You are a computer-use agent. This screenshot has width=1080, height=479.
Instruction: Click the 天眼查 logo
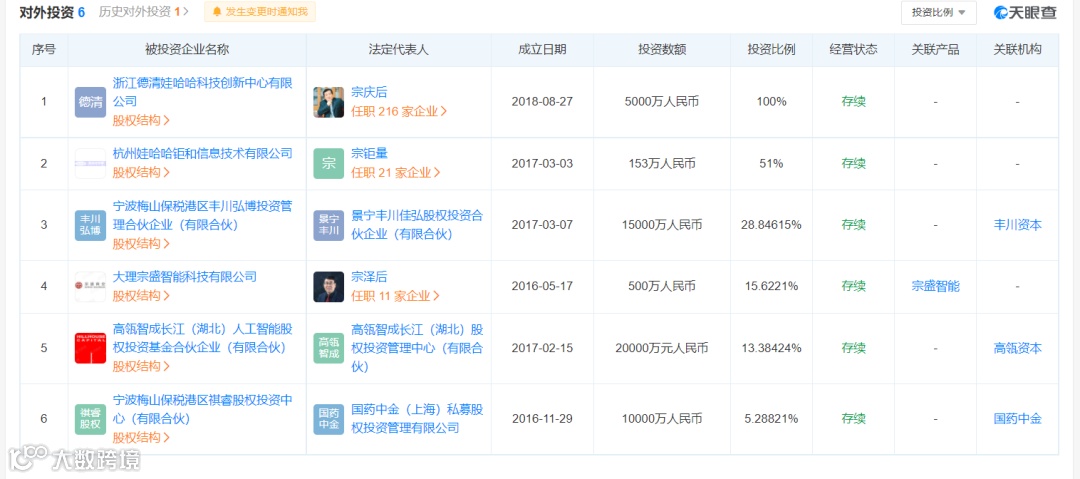[1025, 12]
